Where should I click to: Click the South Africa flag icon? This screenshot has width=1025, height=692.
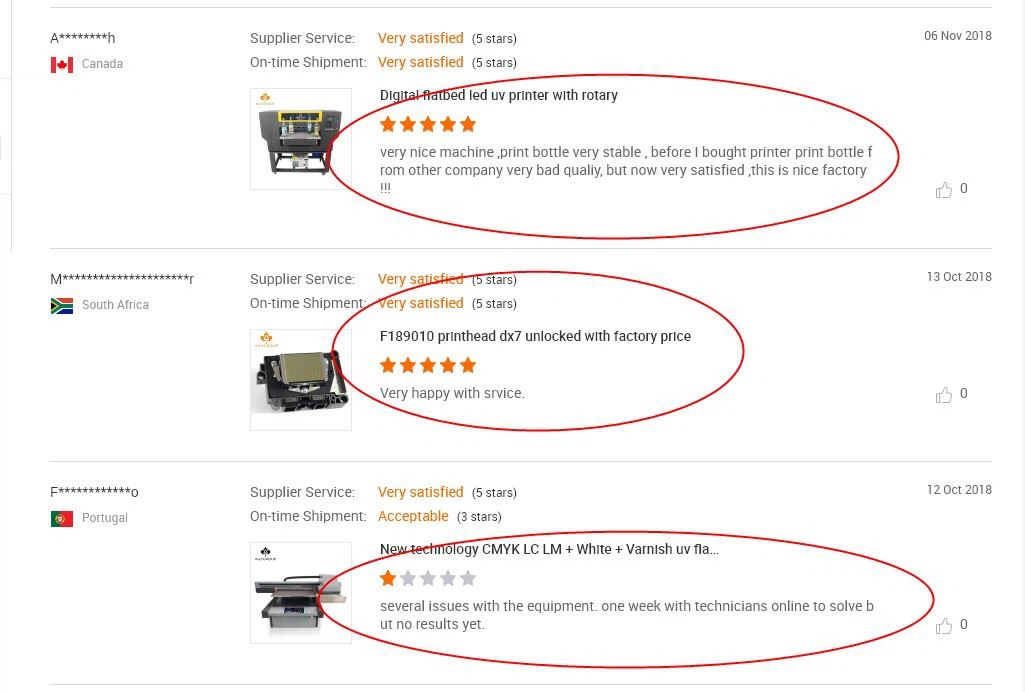62,306
